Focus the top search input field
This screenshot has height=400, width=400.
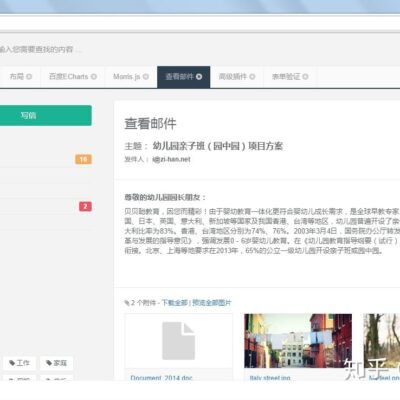tap(40, 50)
